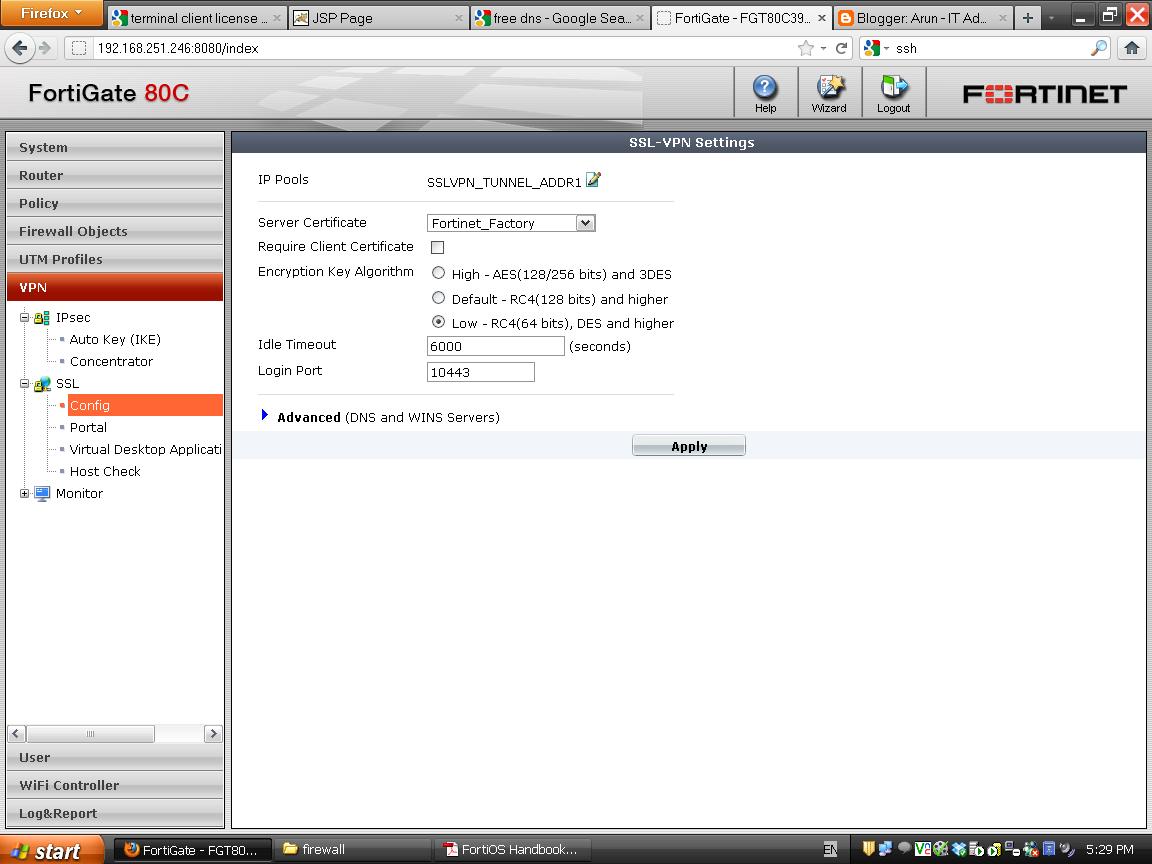
Task: Open the UTM Profiles menu section
Action: pos(115,259)
